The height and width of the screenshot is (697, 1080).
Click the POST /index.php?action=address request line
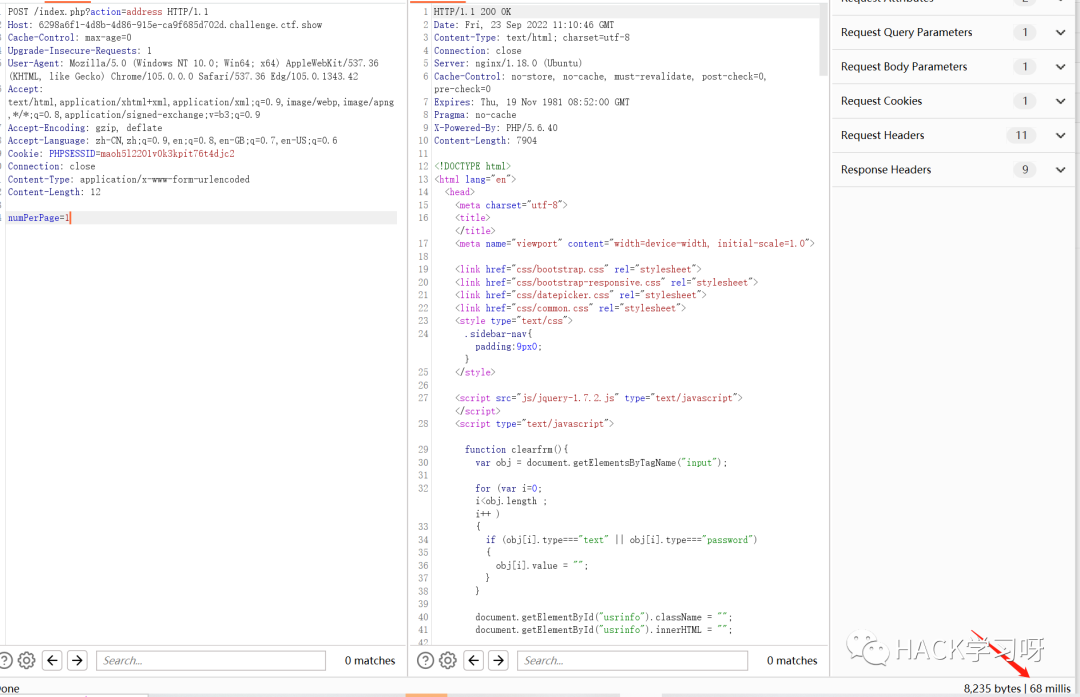click(x=108, y=12)
